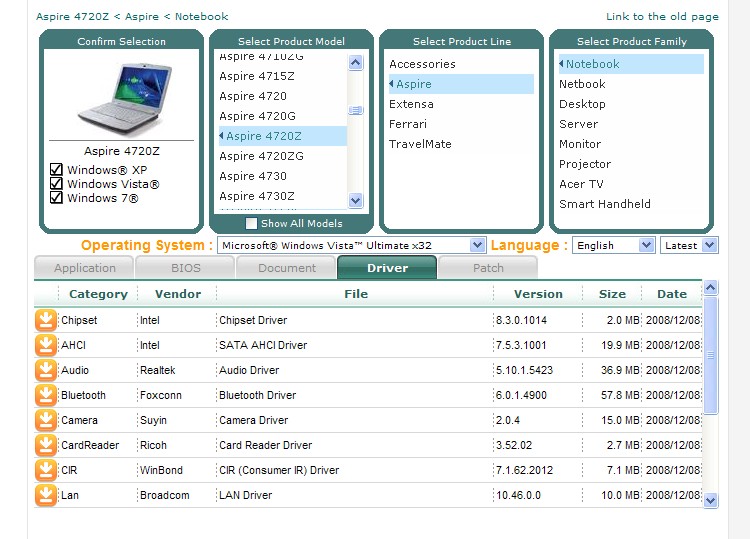Select Projector product family
The image size is (750, 539).
[x=585, y=165]
